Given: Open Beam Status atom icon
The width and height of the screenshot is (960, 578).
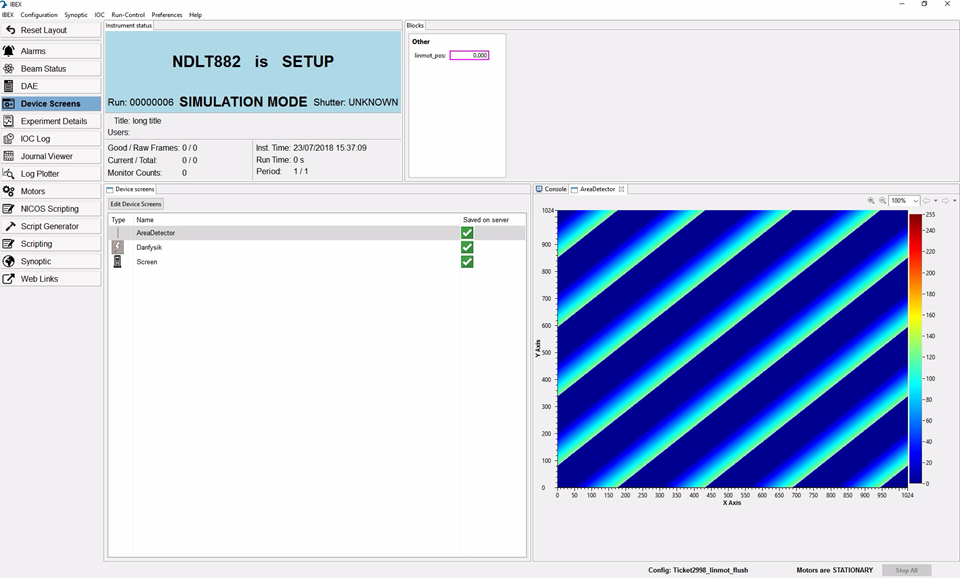Looking at the screenshot, I should pos(9,69).
